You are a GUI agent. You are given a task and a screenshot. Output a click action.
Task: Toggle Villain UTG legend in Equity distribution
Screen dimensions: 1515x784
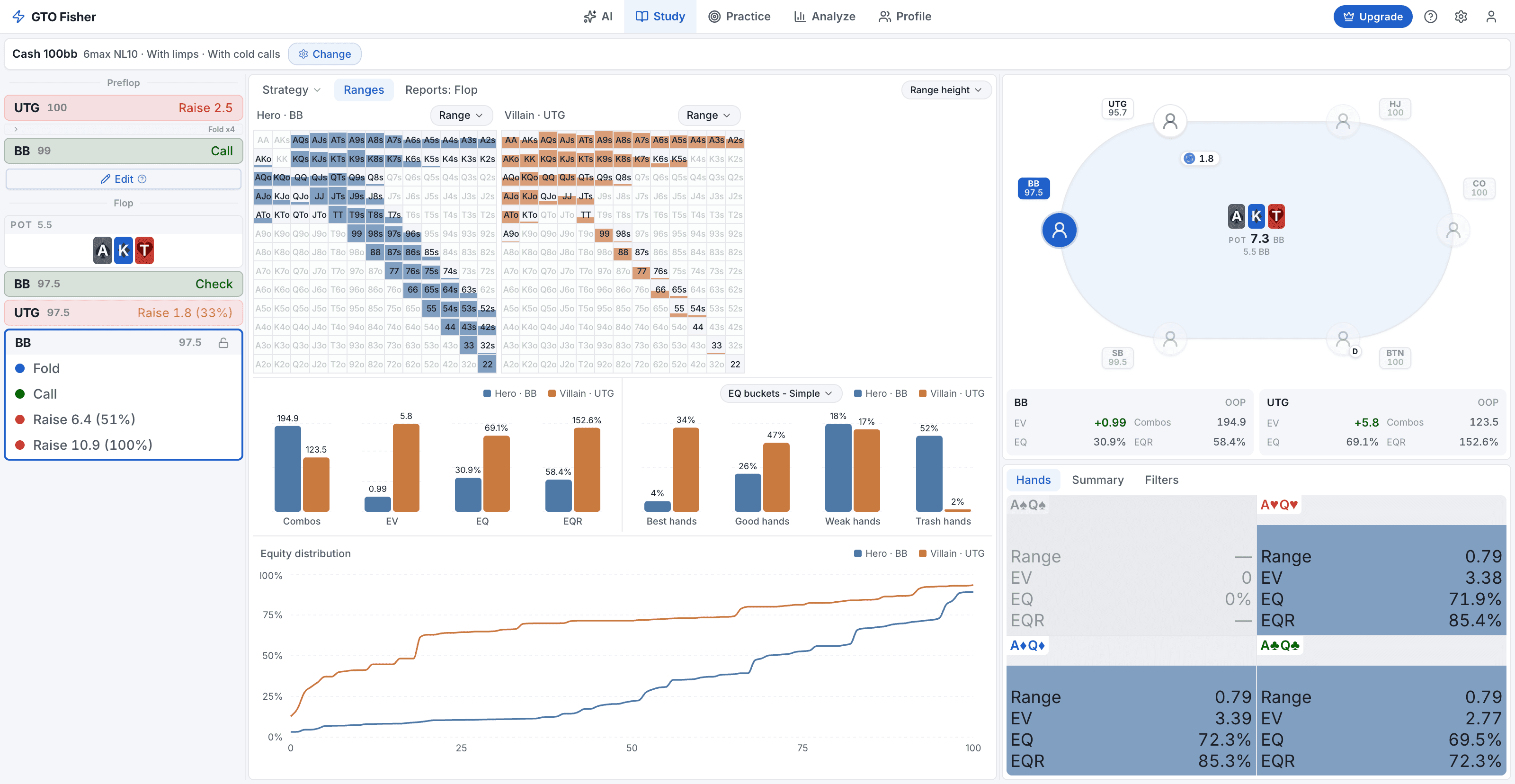(x=951, y=553)
